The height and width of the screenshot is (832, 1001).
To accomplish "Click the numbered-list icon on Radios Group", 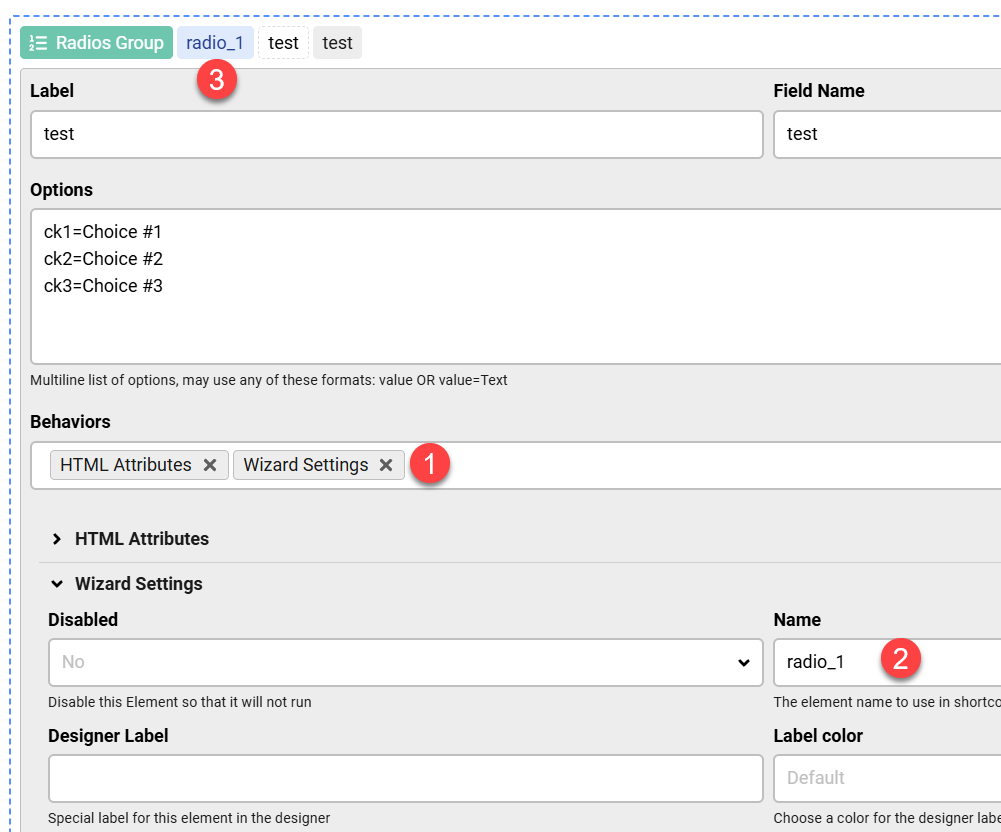I will click(38, 42).
